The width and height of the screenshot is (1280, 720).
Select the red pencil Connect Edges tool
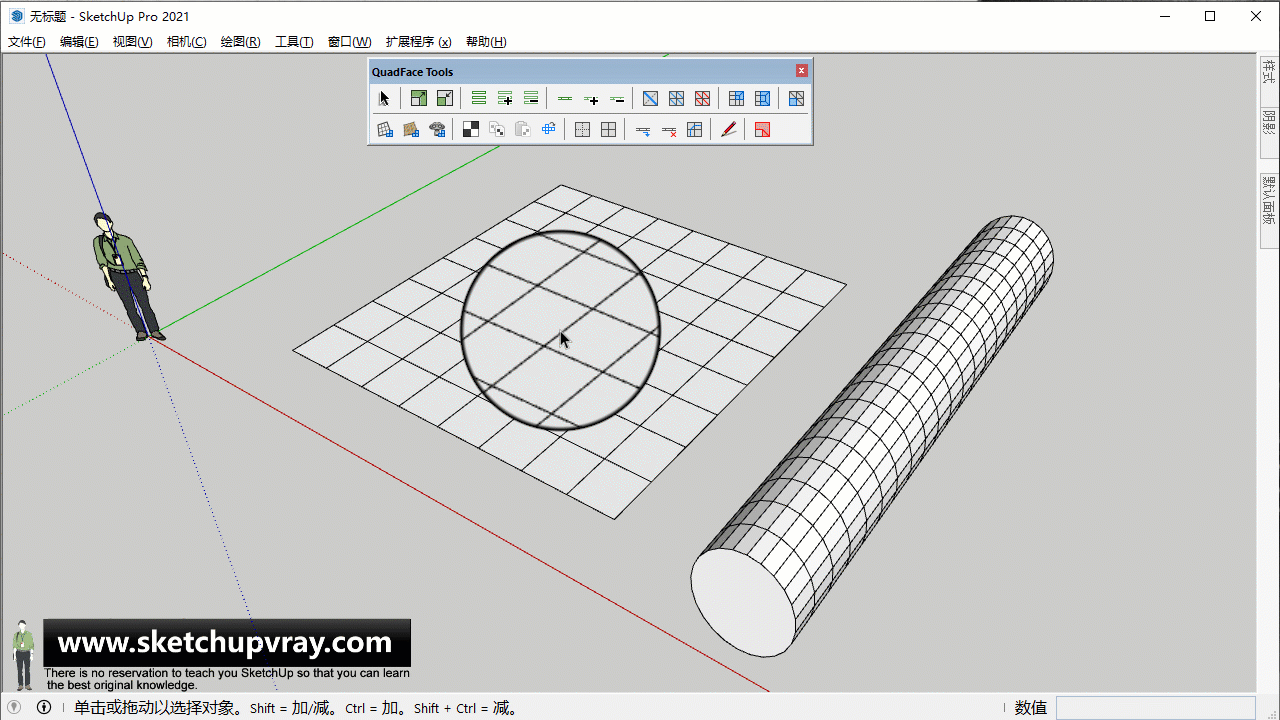[x=729, y=129]
